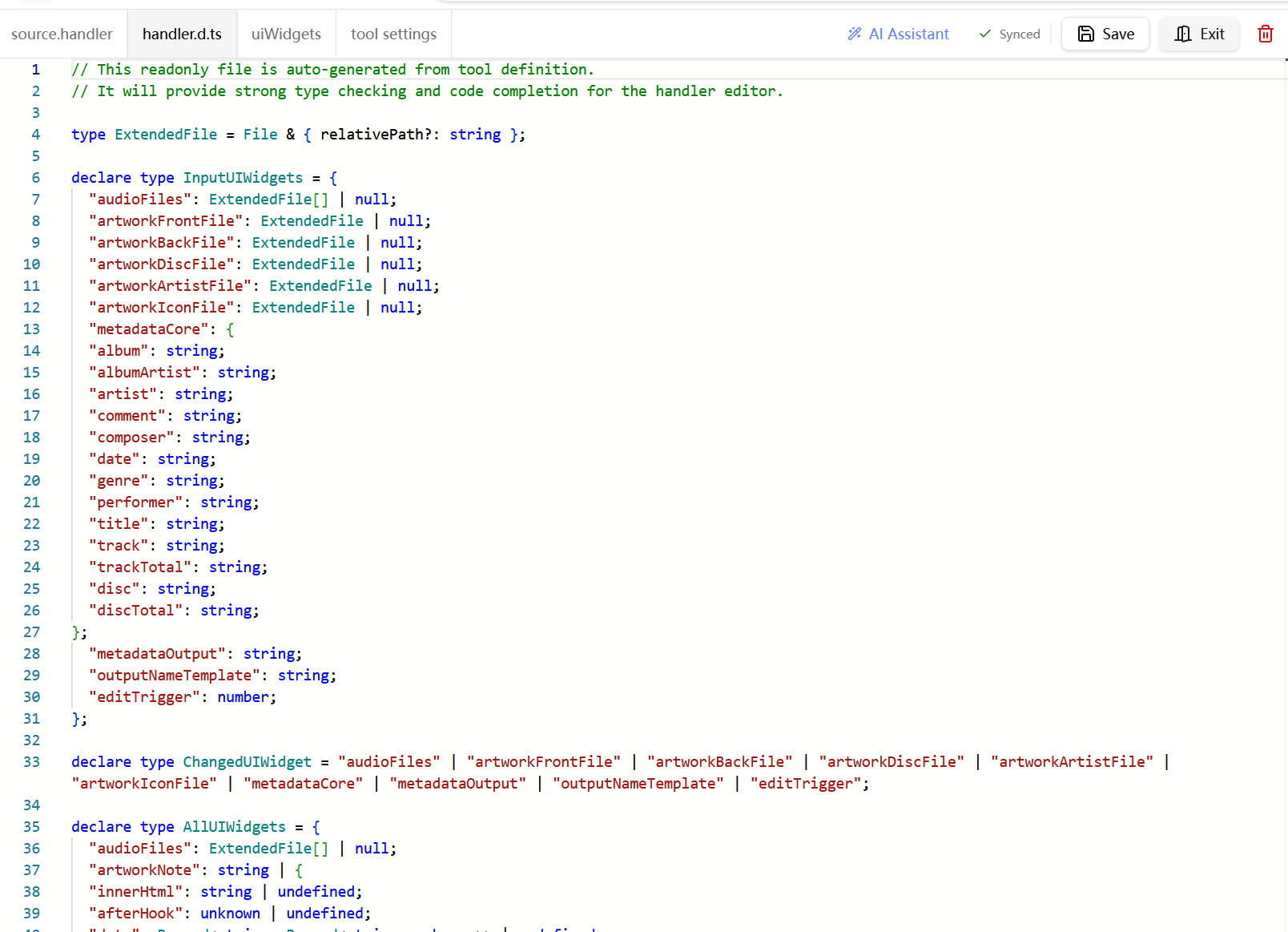
Task: Switch to the source.handler tab
Action: (62, 34)
